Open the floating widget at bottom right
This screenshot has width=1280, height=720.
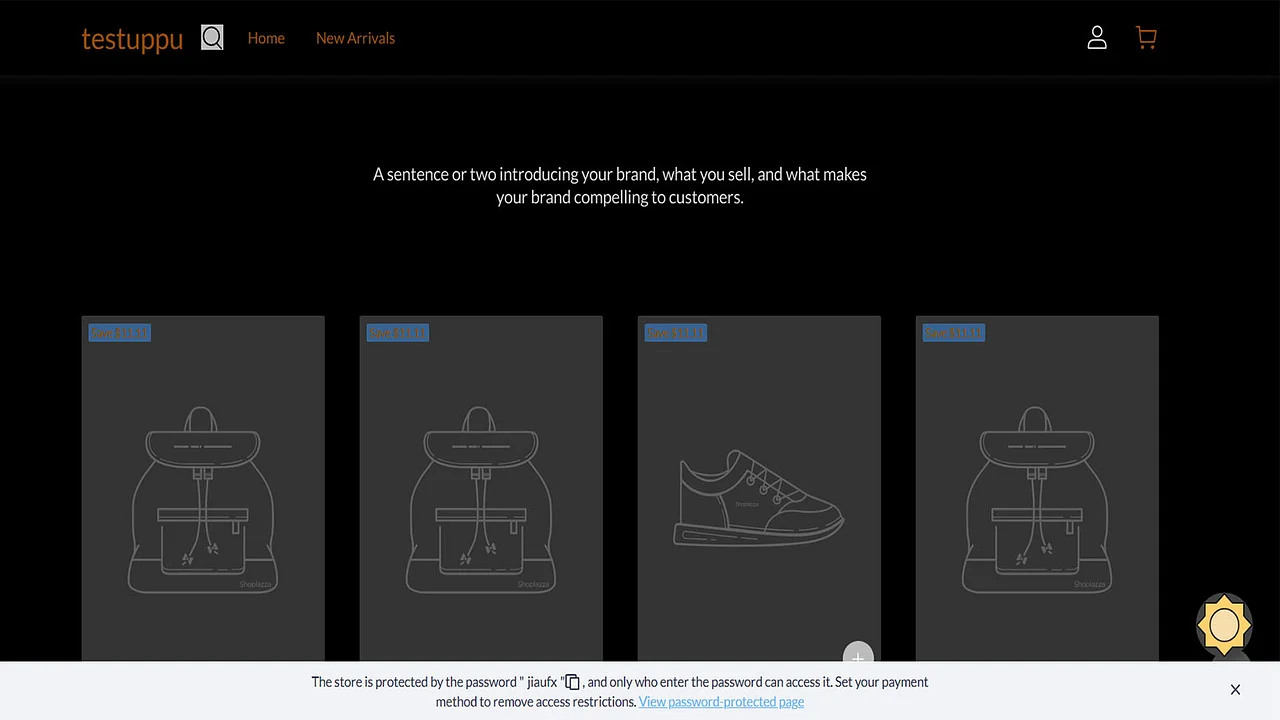click(1224, 625)
